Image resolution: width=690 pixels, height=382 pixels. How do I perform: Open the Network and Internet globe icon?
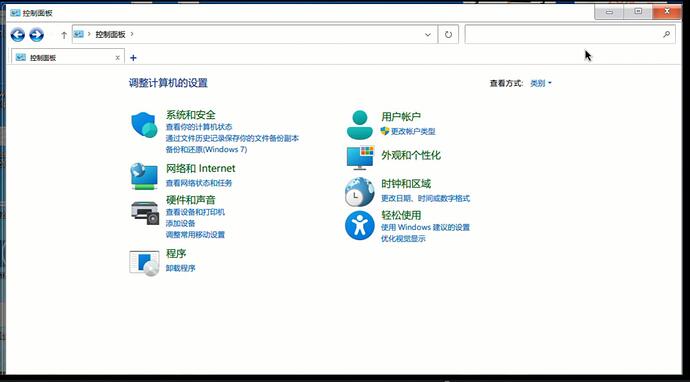144,176
